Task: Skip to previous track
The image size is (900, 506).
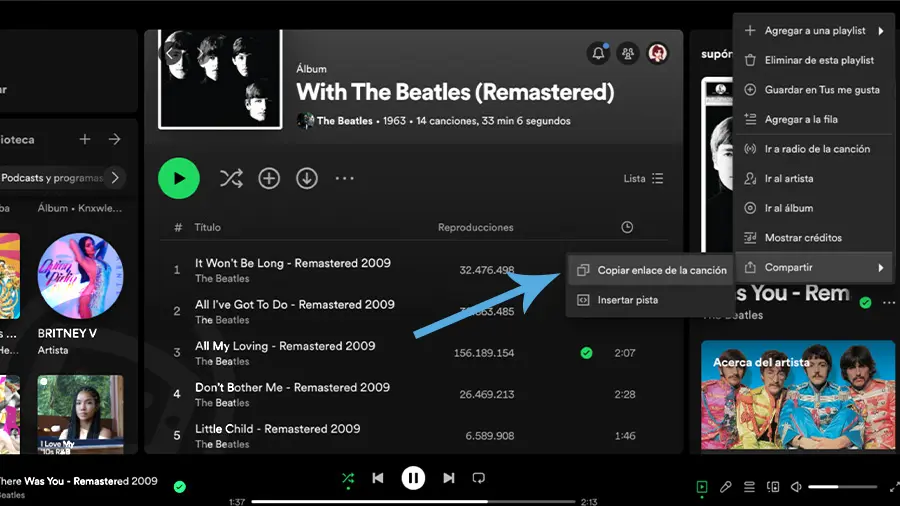Action: 378,478
